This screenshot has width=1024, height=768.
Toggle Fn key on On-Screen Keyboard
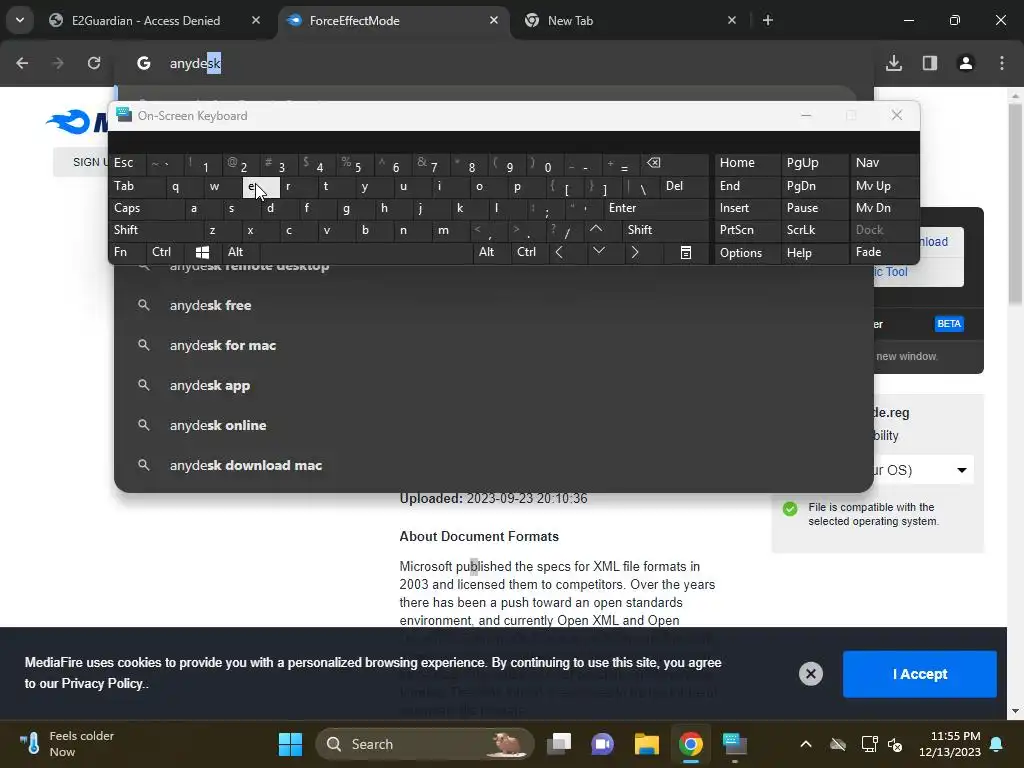[127, 252]
